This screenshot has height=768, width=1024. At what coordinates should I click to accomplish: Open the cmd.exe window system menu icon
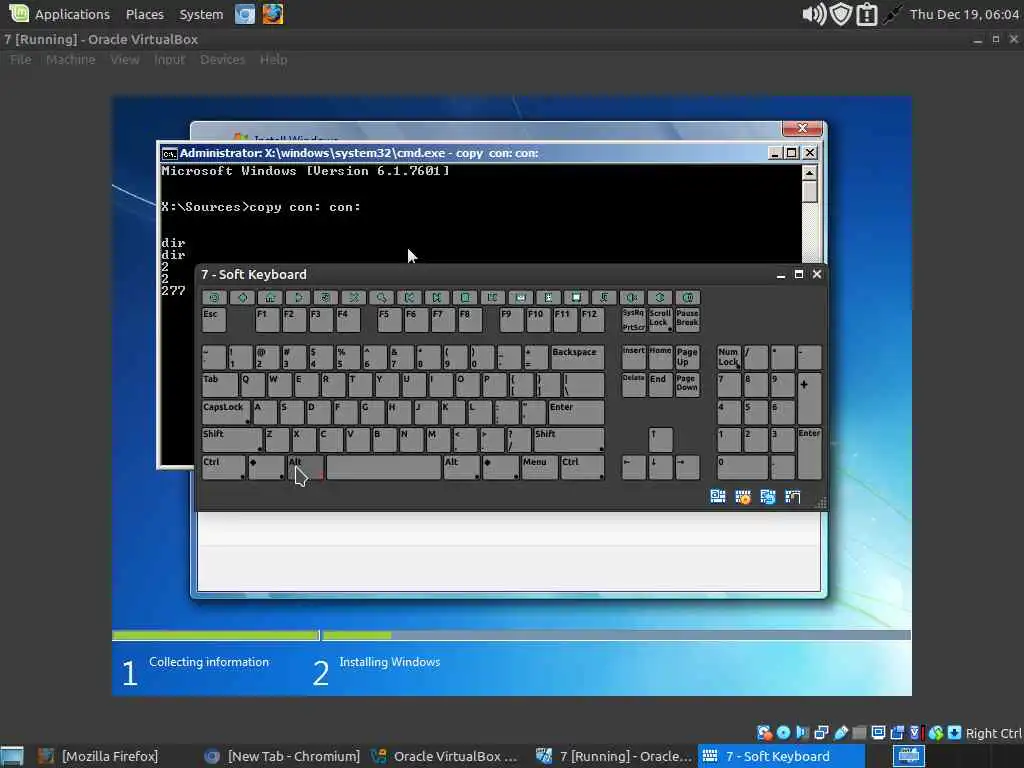point(169,153)
